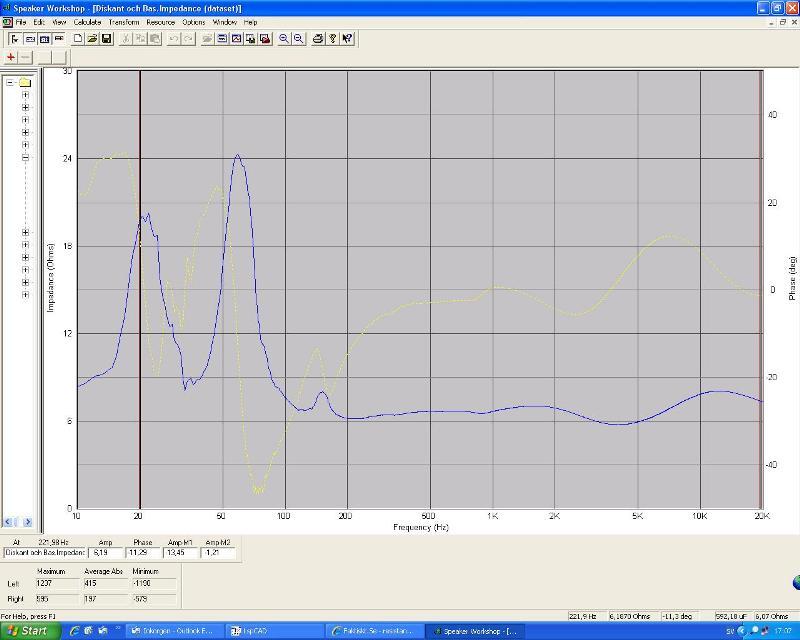Open the Transform menu
The image size is (800, 640).
[124, 22]
